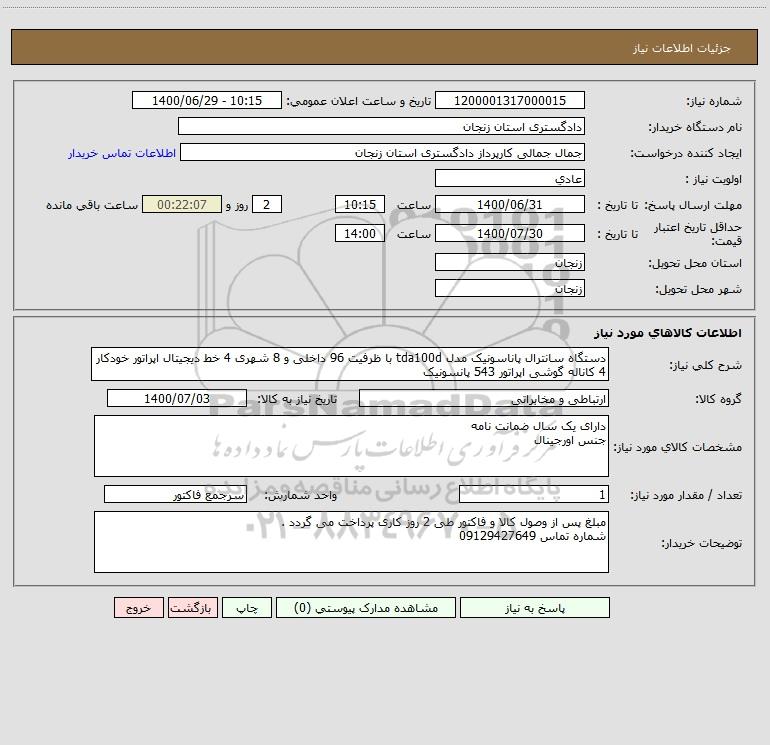Click the label 'نام دستگاه خریدار:'
This screenshot has width=770, height=745.
coord(695,128)
